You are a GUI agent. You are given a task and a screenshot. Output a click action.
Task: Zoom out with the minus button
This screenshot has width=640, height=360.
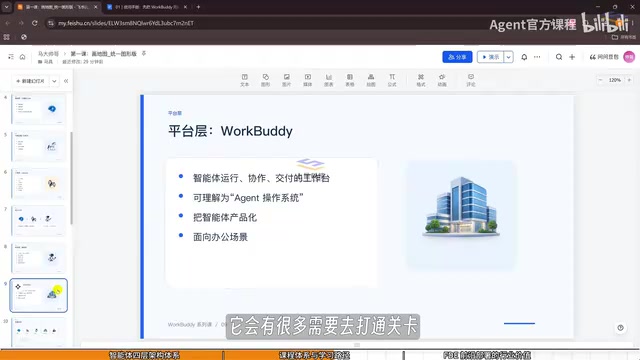[600, 80]
